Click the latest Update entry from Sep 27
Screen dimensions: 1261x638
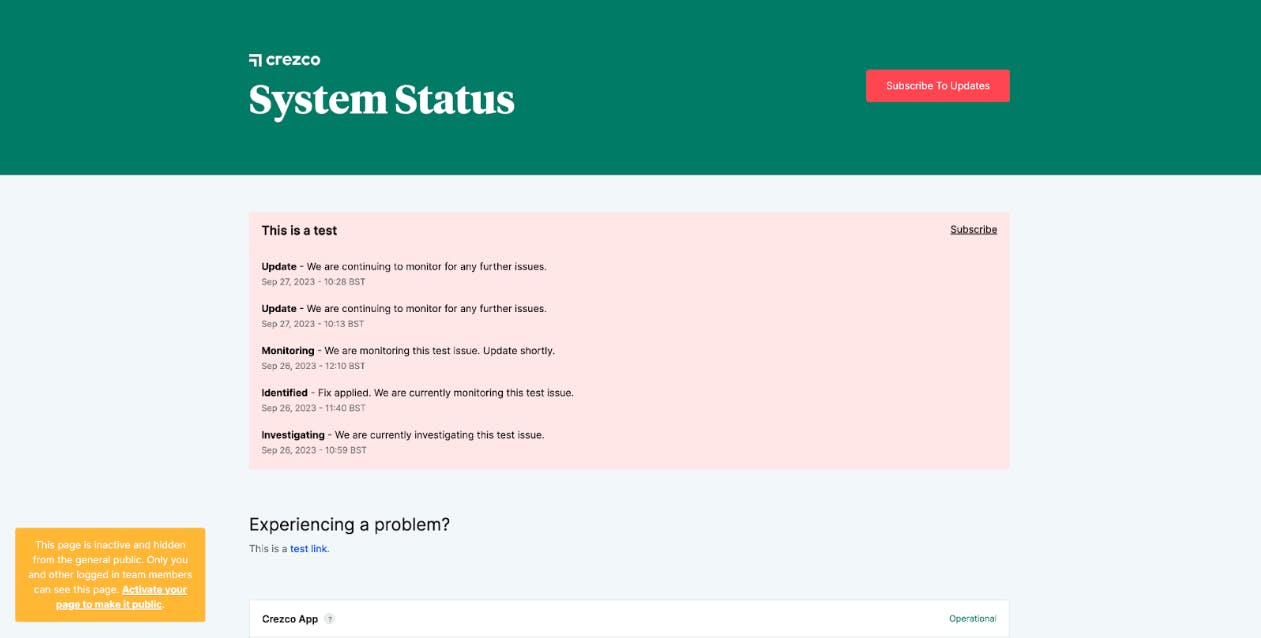(x=404, y=266)
